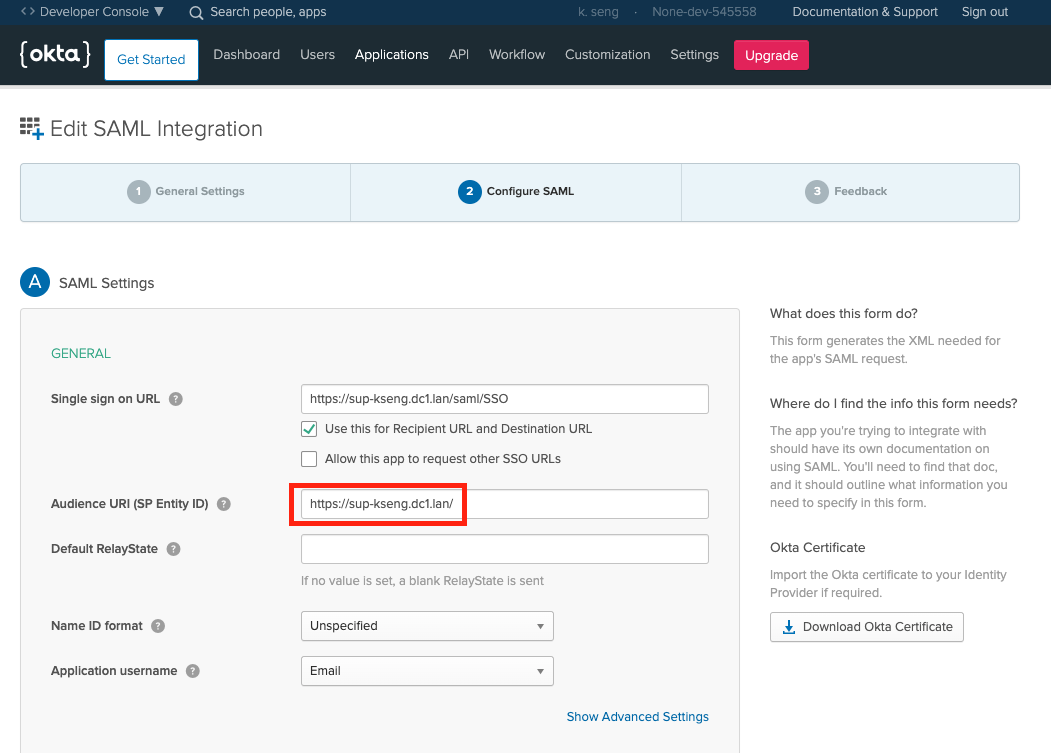This screenshot has height=753, width=1051.
Task: Click the Edit SAML Integration app grid icon
Action: coord(32,128)
